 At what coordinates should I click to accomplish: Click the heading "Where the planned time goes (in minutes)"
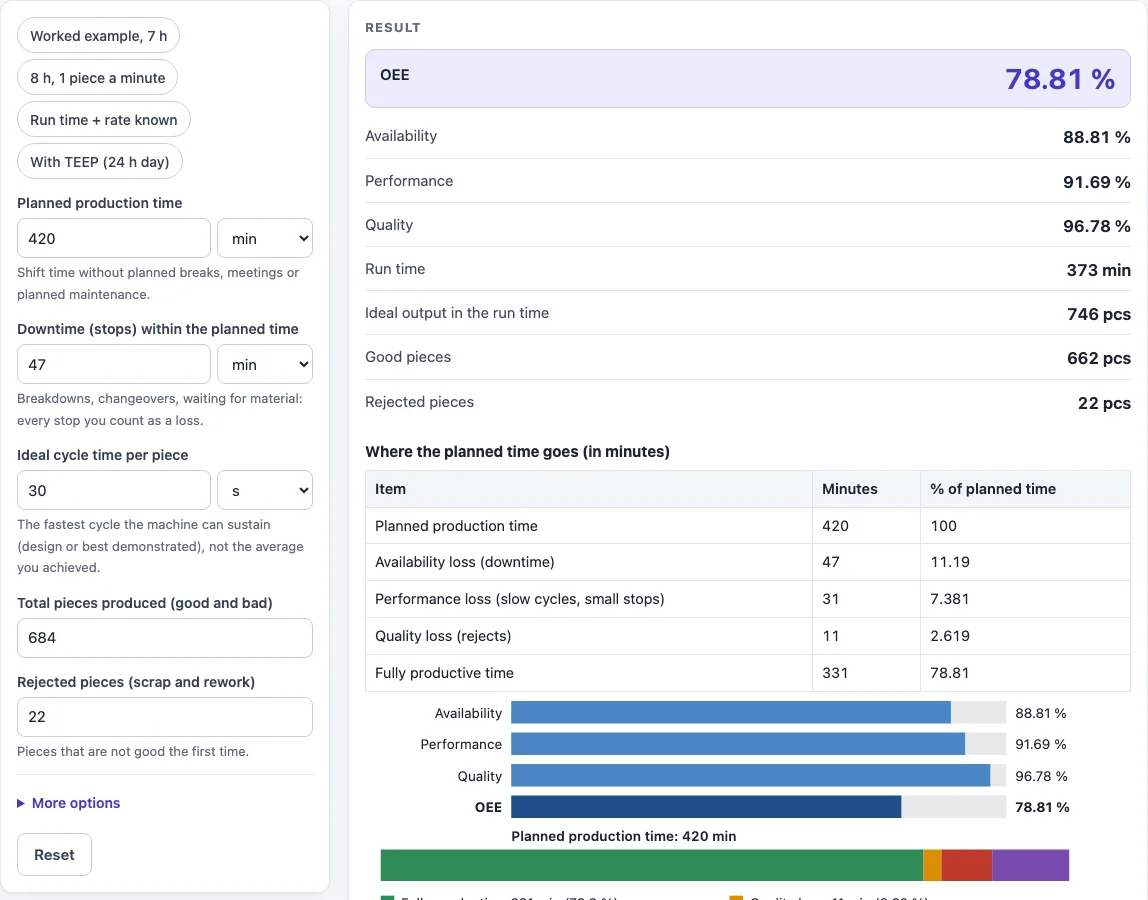coord(518,451)
